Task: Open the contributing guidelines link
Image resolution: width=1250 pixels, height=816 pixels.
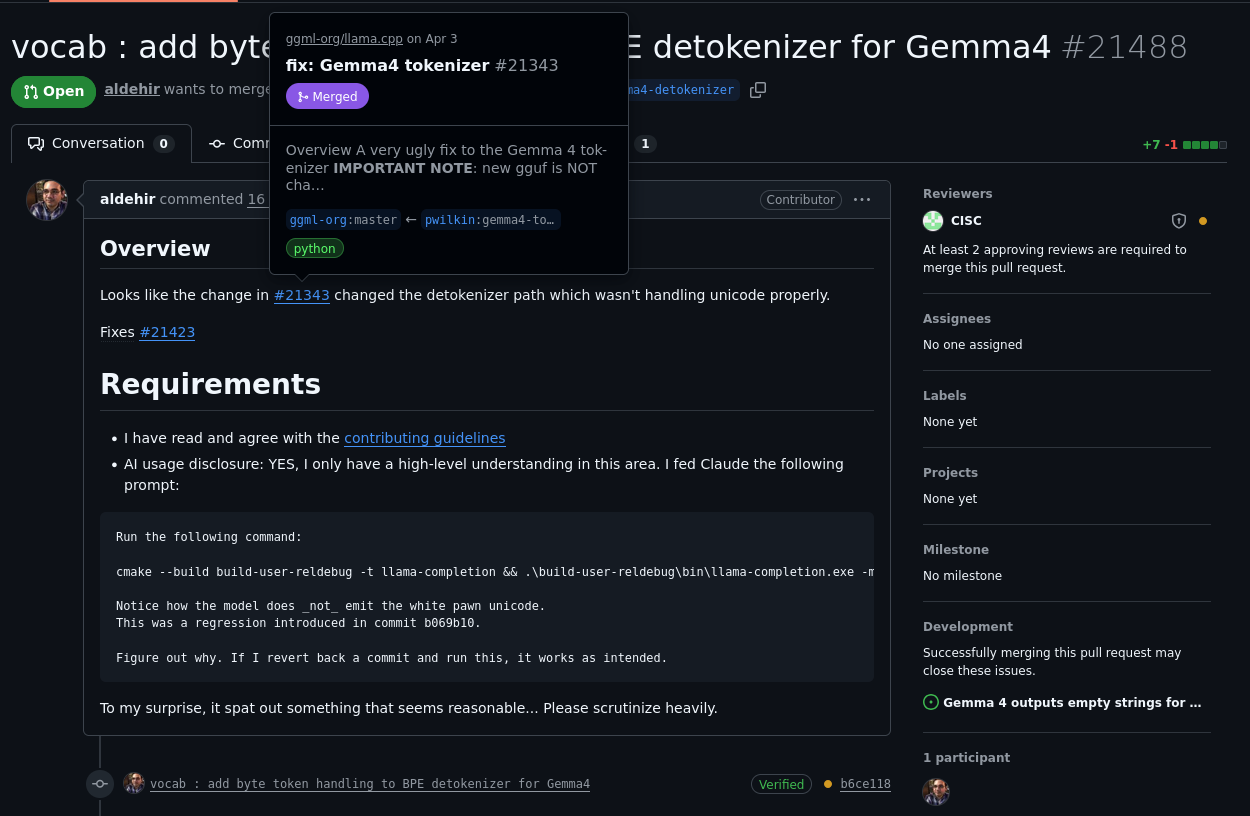Action: [425, 438]
